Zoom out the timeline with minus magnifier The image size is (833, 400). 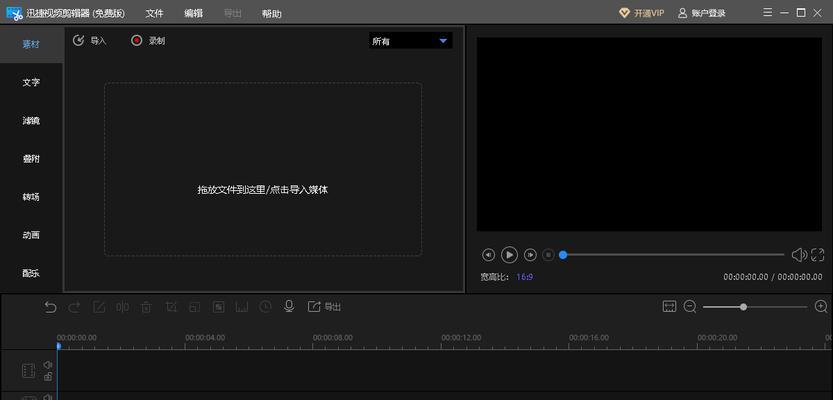tap(690, 307)
